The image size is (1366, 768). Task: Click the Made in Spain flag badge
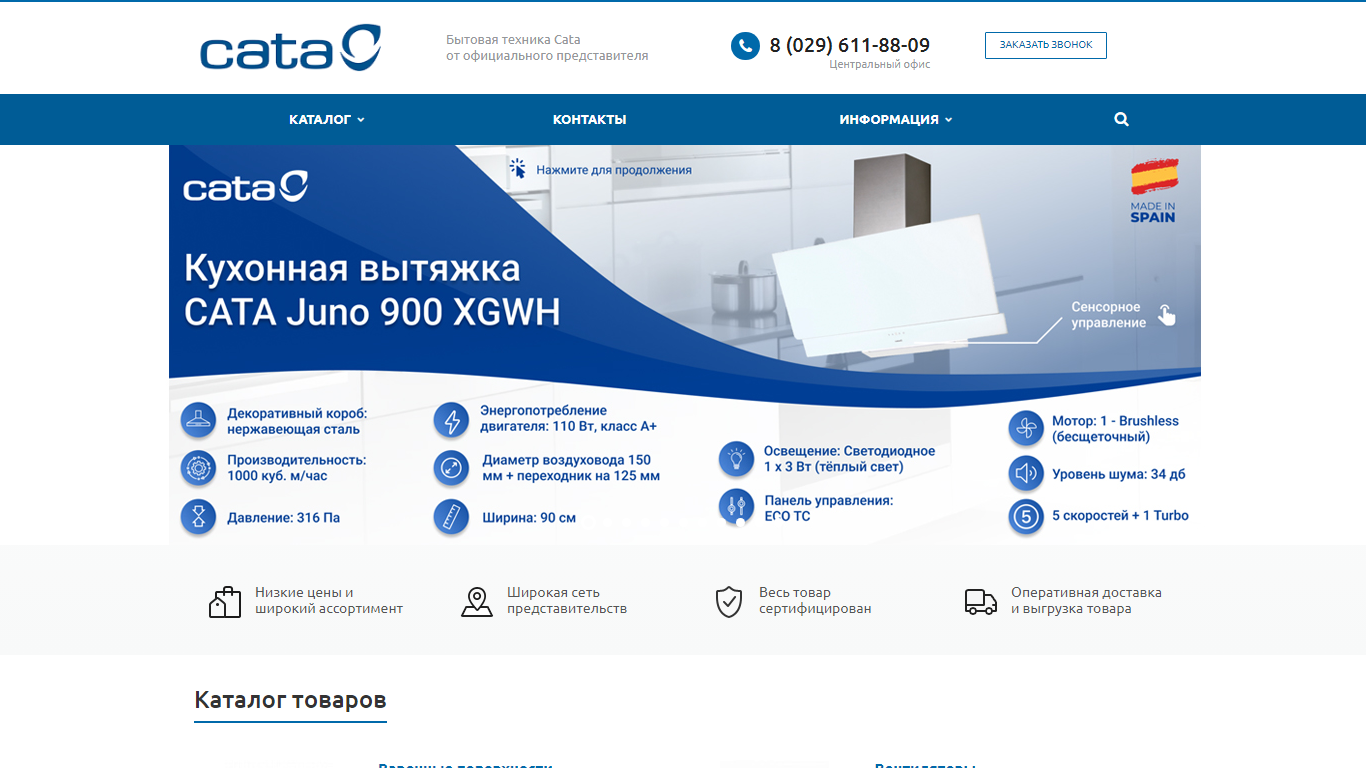[1154, 191]
